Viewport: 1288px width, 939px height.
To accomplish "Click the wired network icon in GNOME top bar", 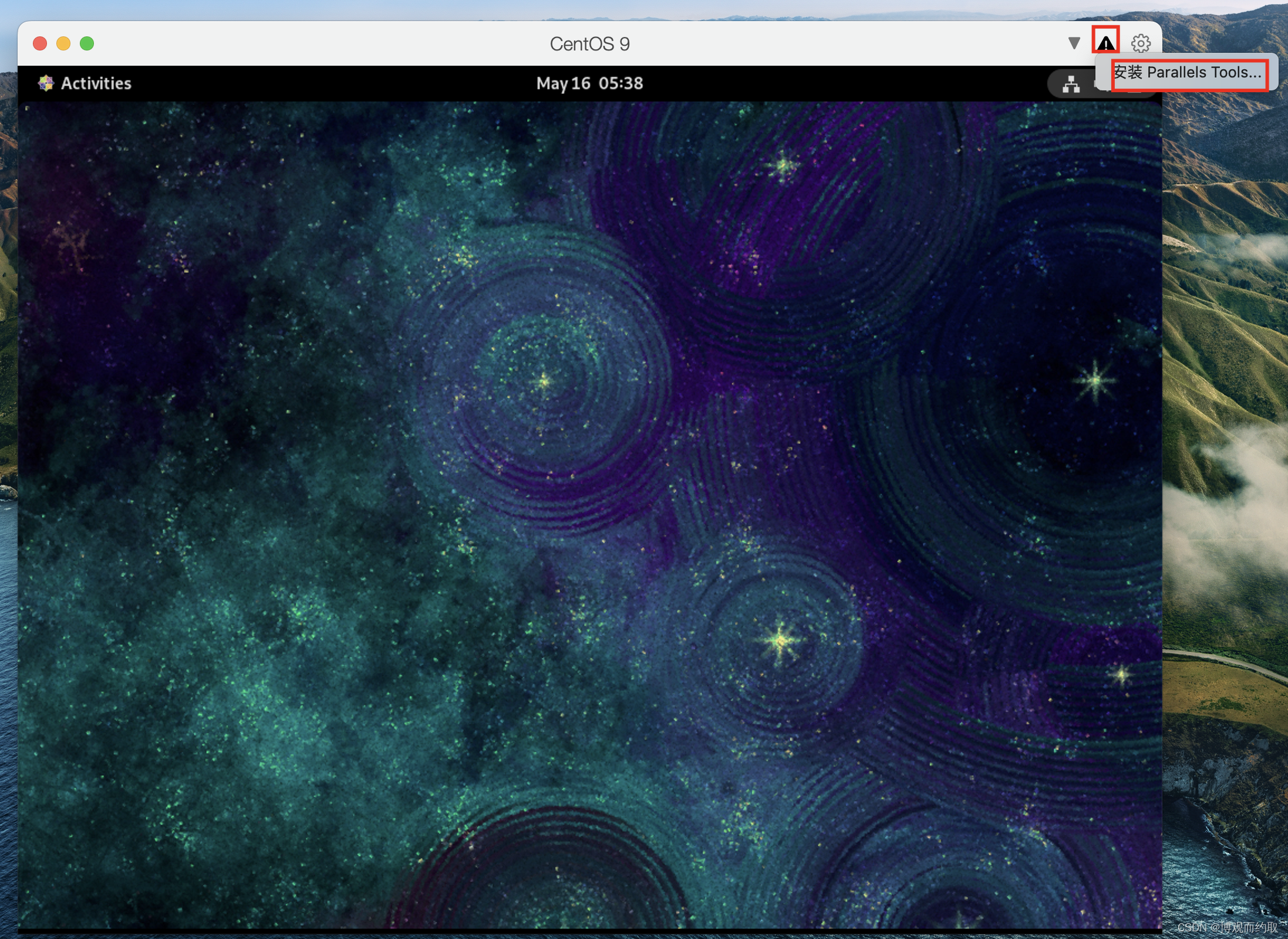I will point(1071,85).
